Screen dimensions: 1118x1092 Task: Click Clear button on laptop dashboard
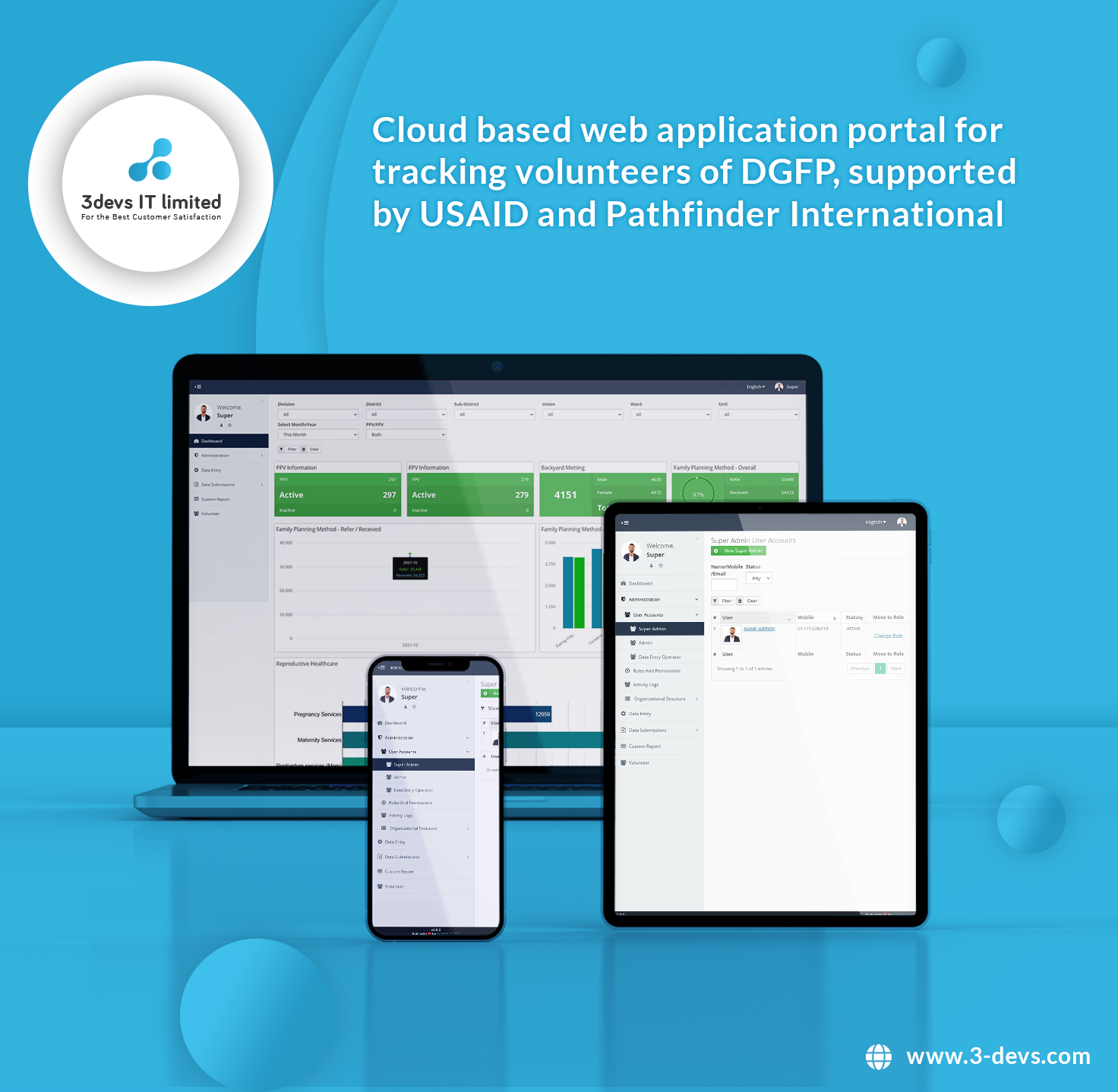[x=311, y=449]
